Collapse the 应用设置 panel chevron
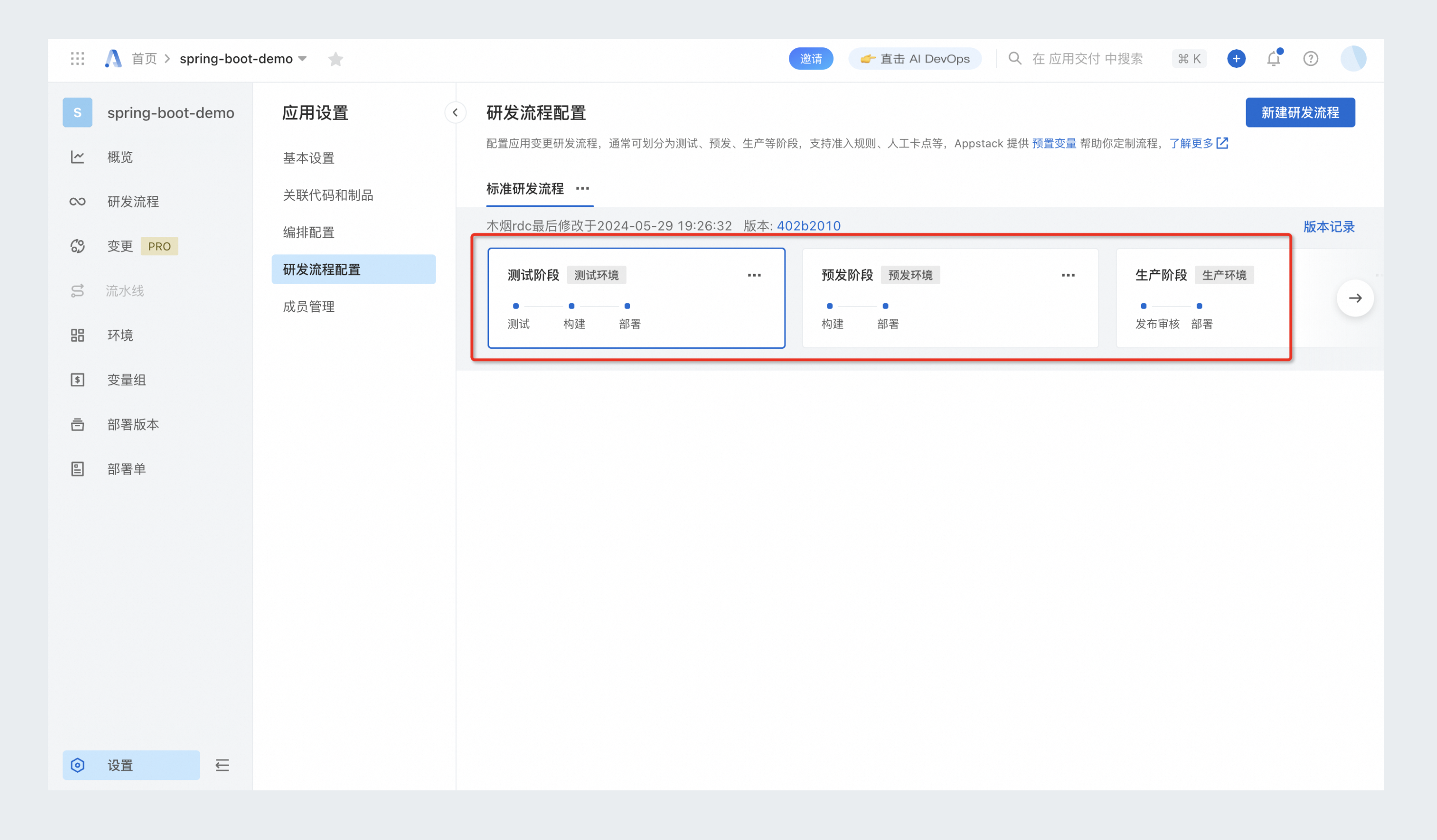This screenshot has width=1437, height=840. click(x=455, y=112)
